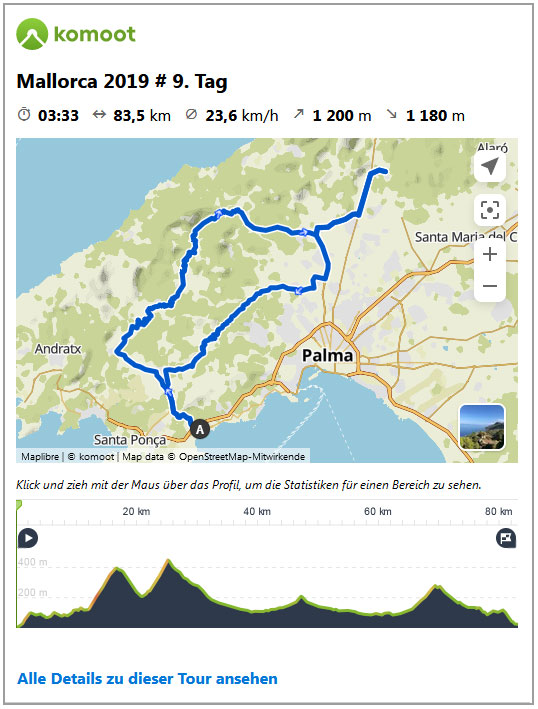This screenshot has width=538, height=709.
Task: Click the komoot attribution in map footer
Action: 96,457
